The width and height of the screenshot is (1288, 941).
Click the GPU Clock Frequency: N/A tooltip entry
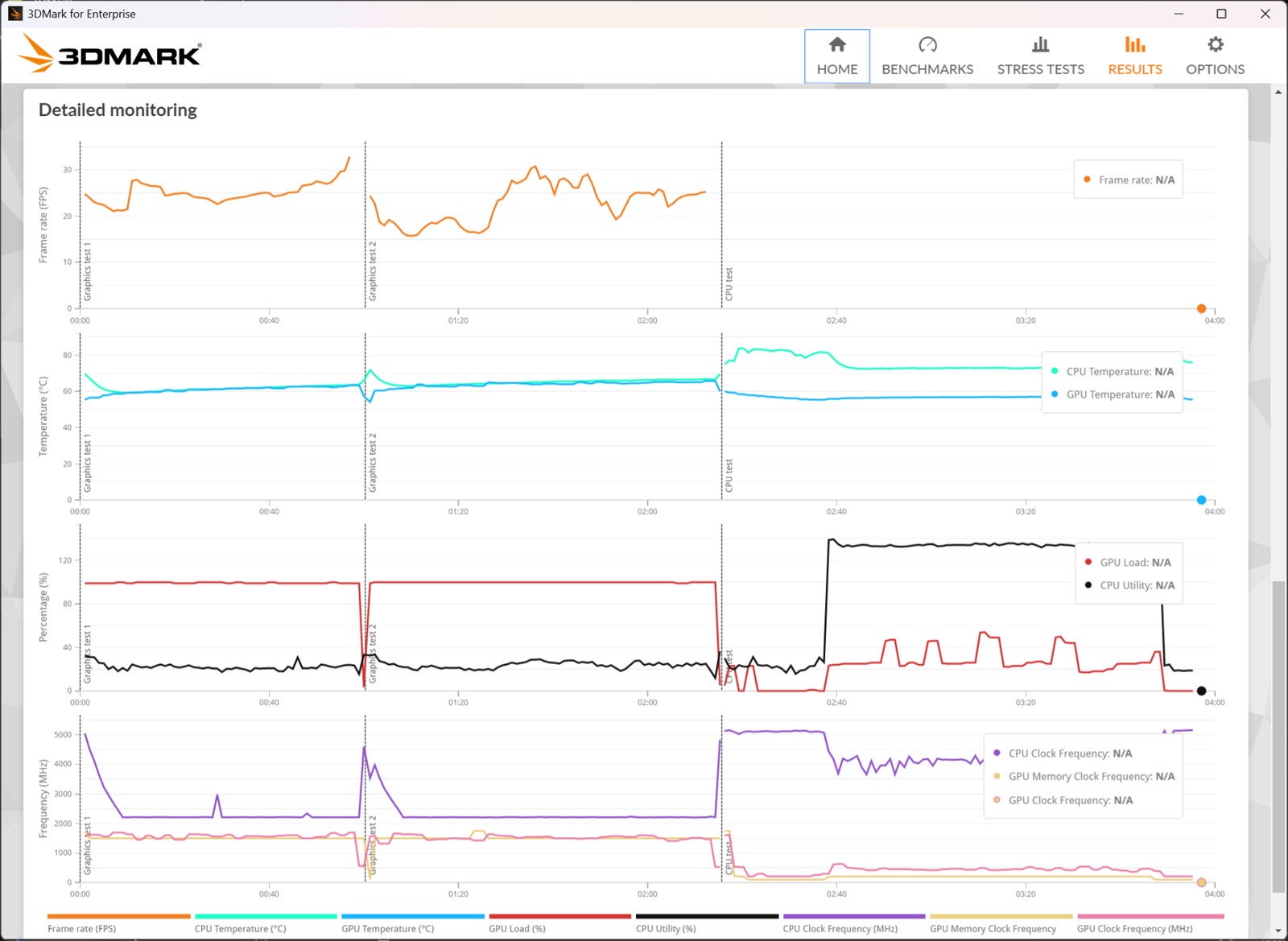[x=1063, y=800]
